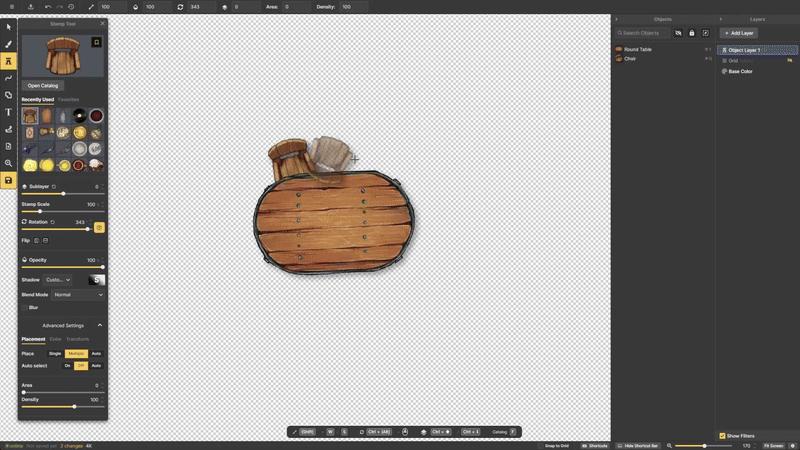Image resolution: width=800 pixels, height=450 pixels.
Task: Click the lock icon in Objects panel
Action: tap(691, 33)
